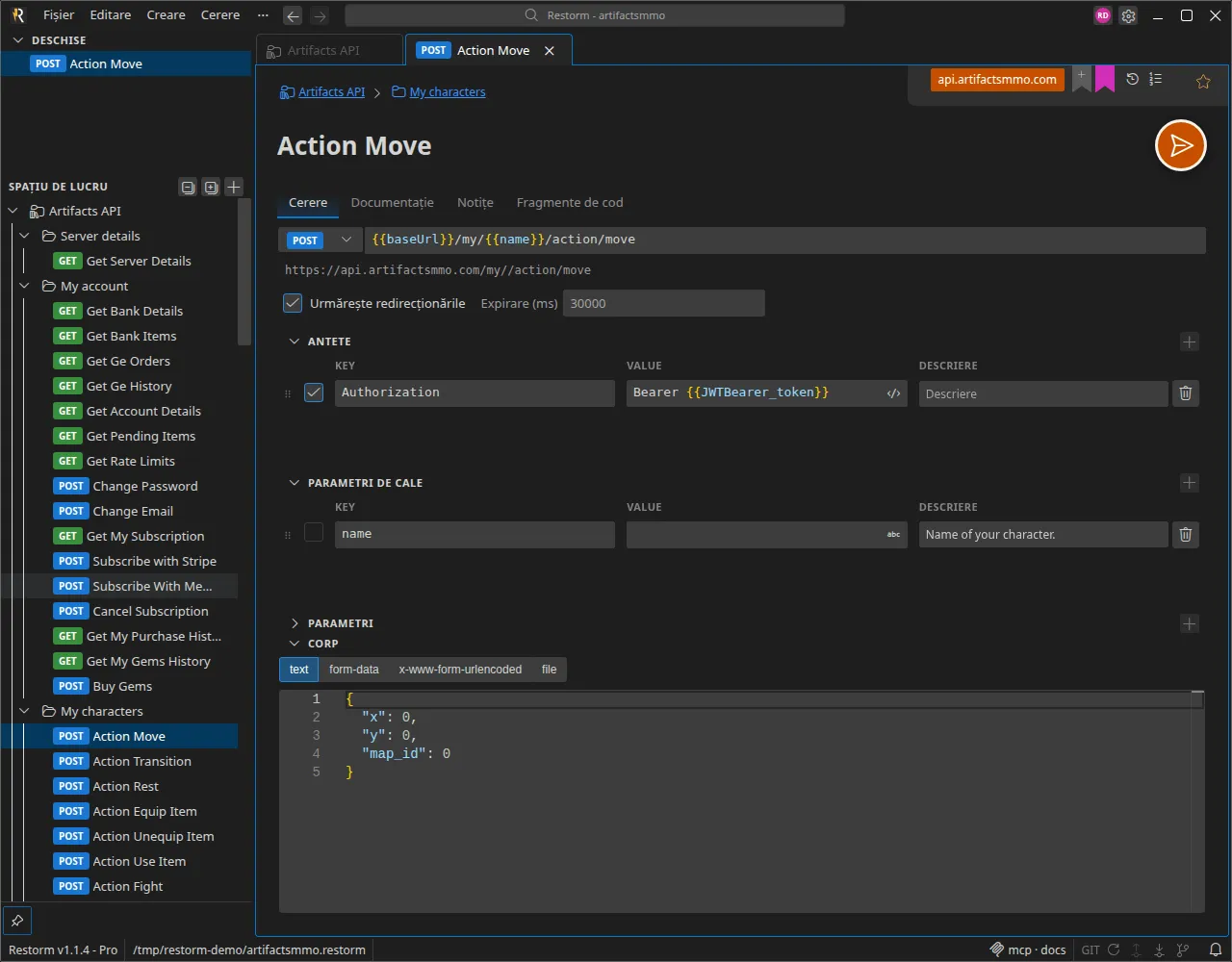Toggle code mode for the Authorization value
The image size is (1232, 962).
(x=893, y=392)
